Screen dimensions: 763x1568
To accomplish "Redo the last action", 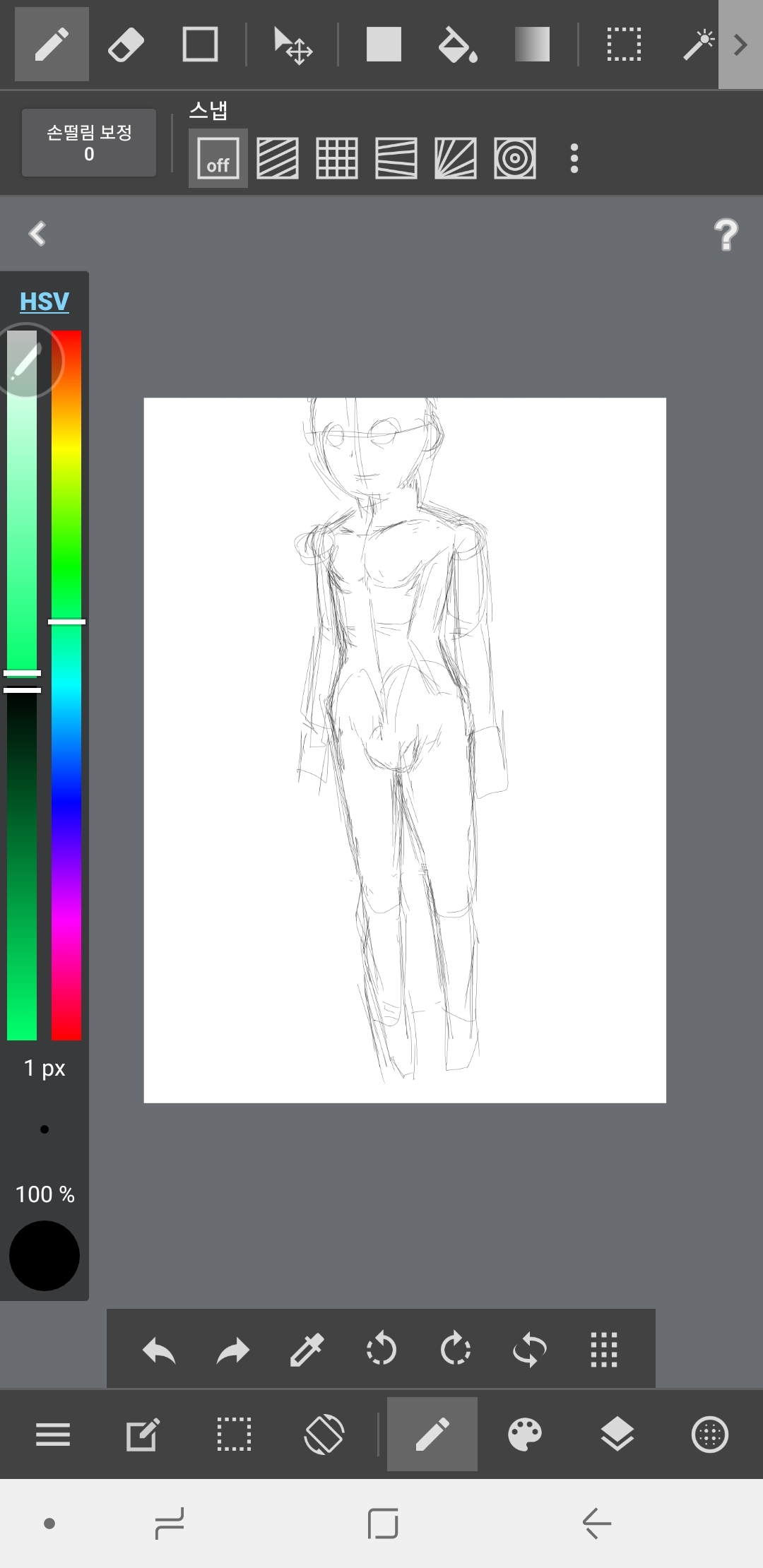I will pos(233,1350).
